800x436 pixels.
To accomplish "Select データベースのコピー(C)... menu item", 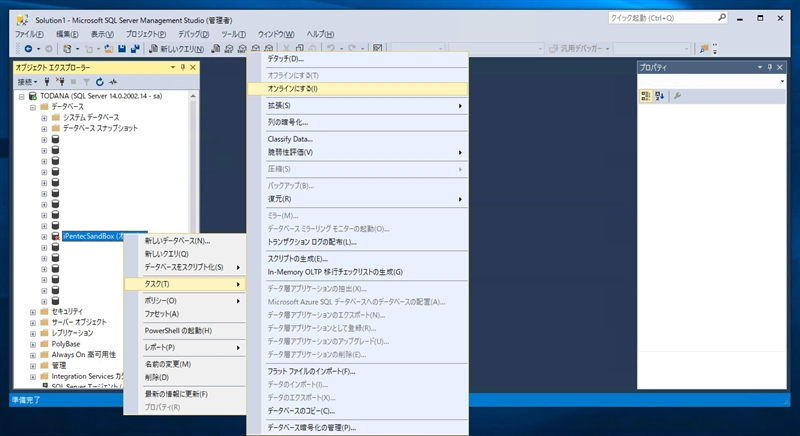I will pyautogui.click(x=357, y=411).
